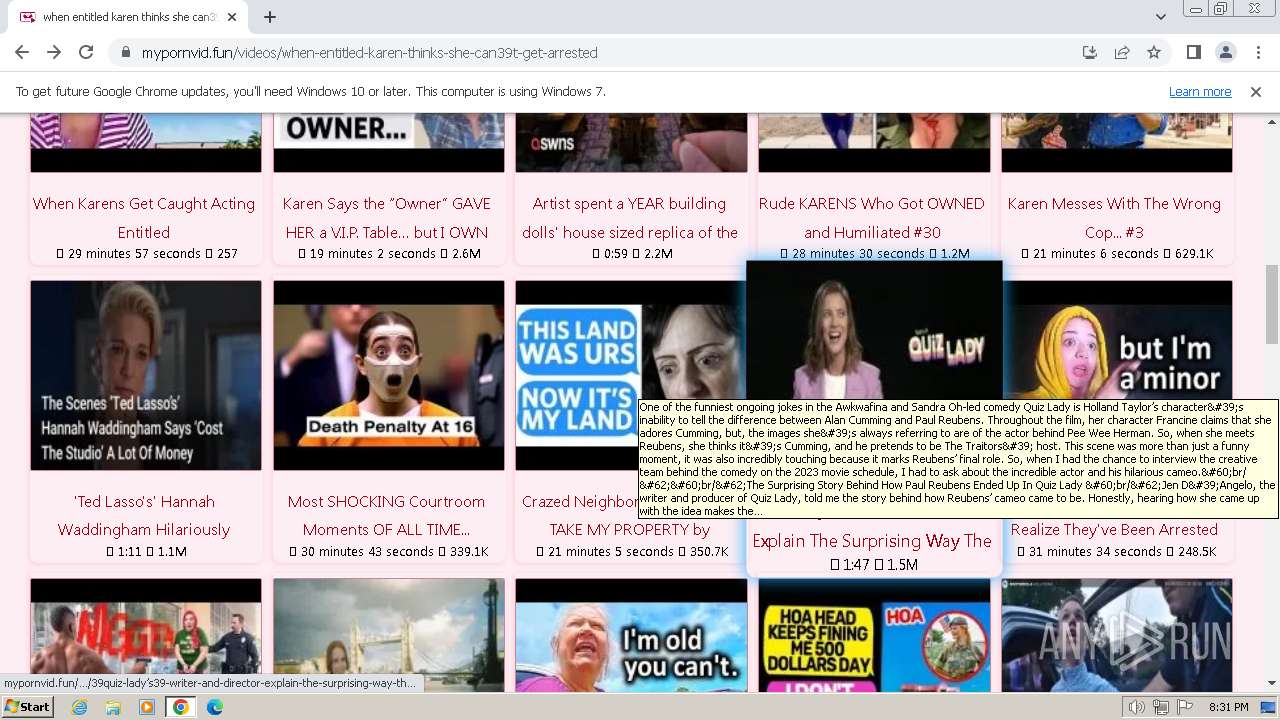Viewport: 1280px width, 720px height.
Task: Bookmark this page with star
Action: (x=1154, y=52)
